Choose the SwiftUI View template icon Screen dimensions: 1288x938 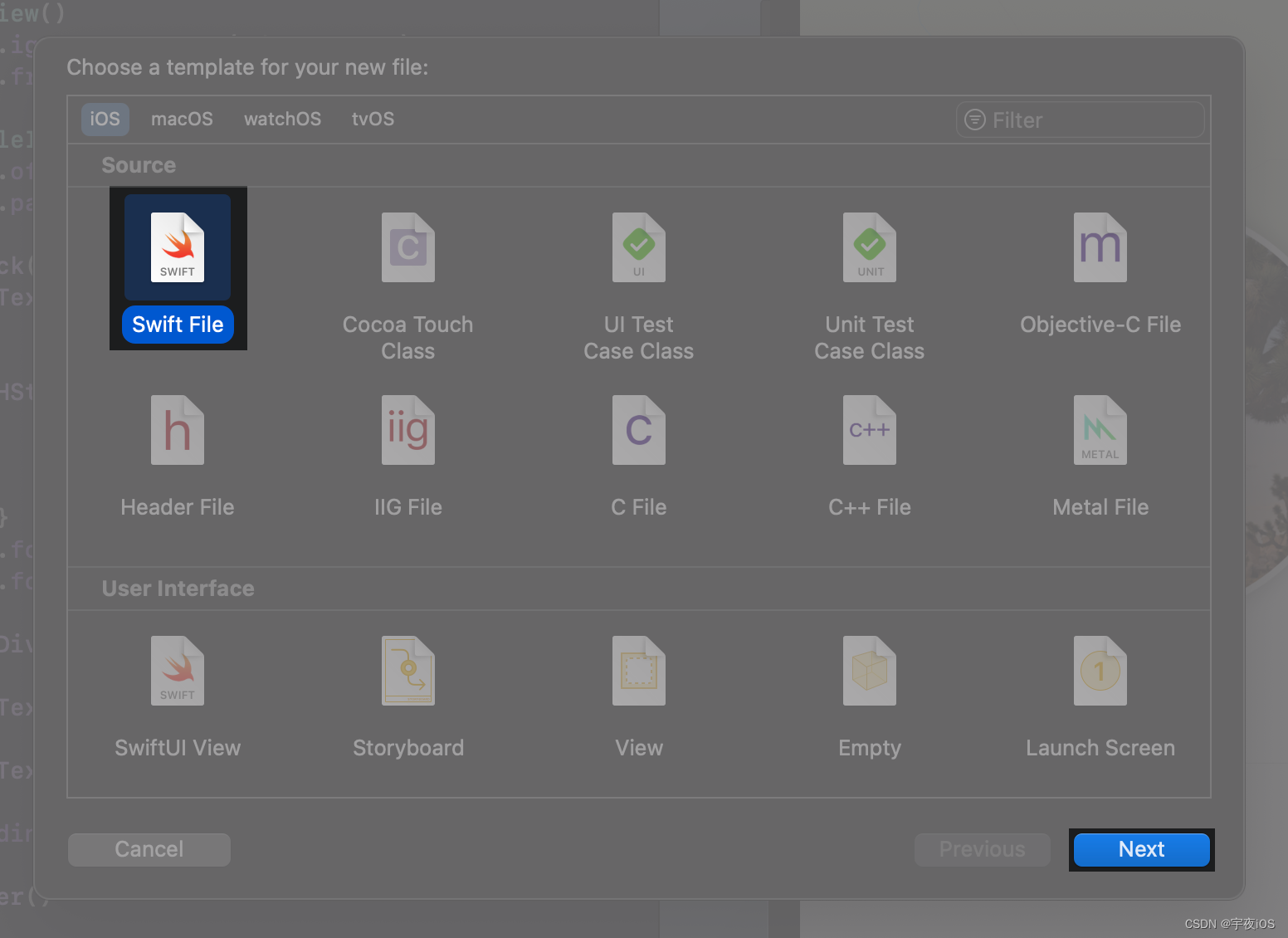178,671
